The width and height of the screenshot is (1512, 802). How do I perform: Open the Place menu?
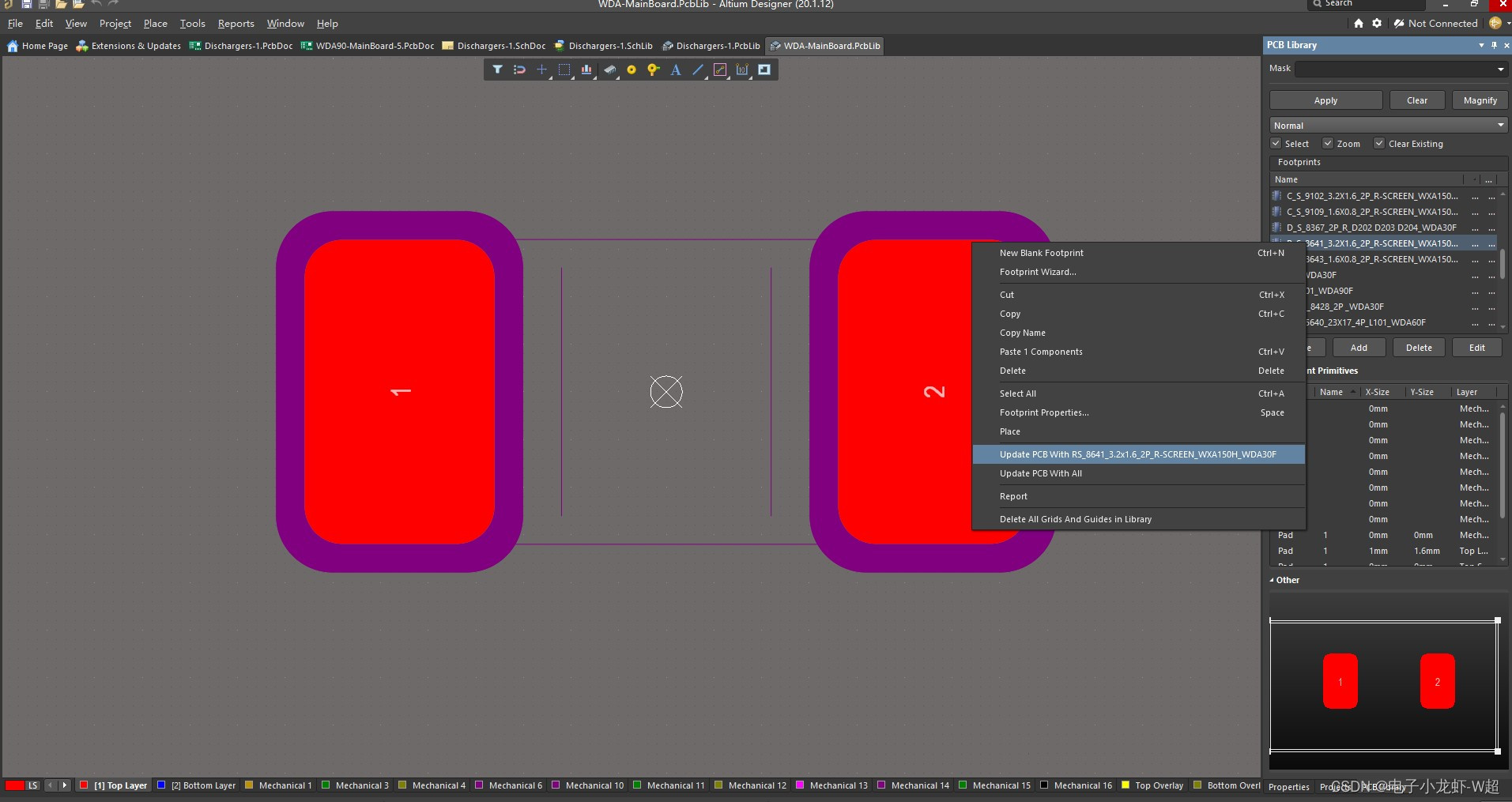(x=155, y=24)
